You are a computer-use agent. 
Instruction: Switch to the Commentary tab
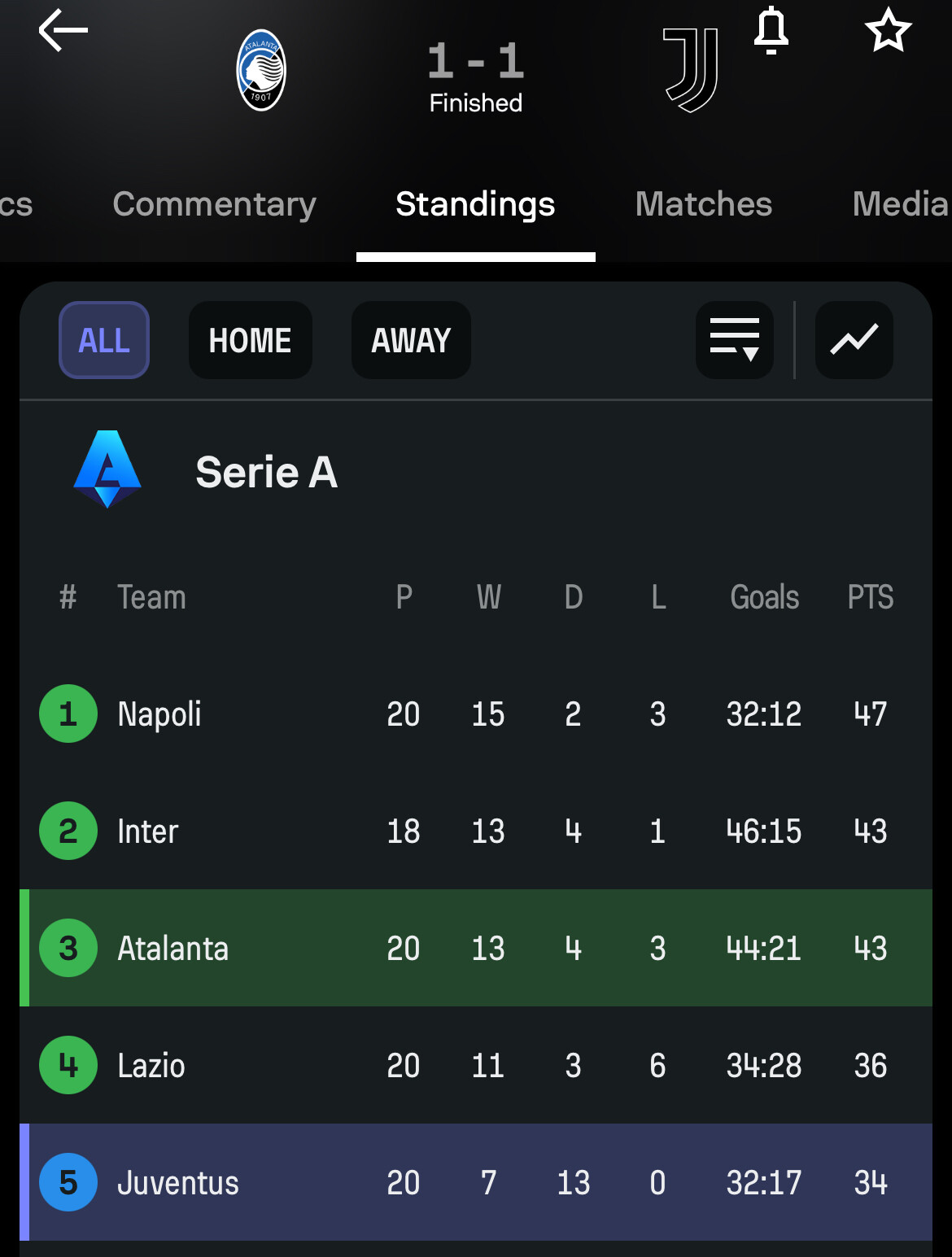[214, 204]
